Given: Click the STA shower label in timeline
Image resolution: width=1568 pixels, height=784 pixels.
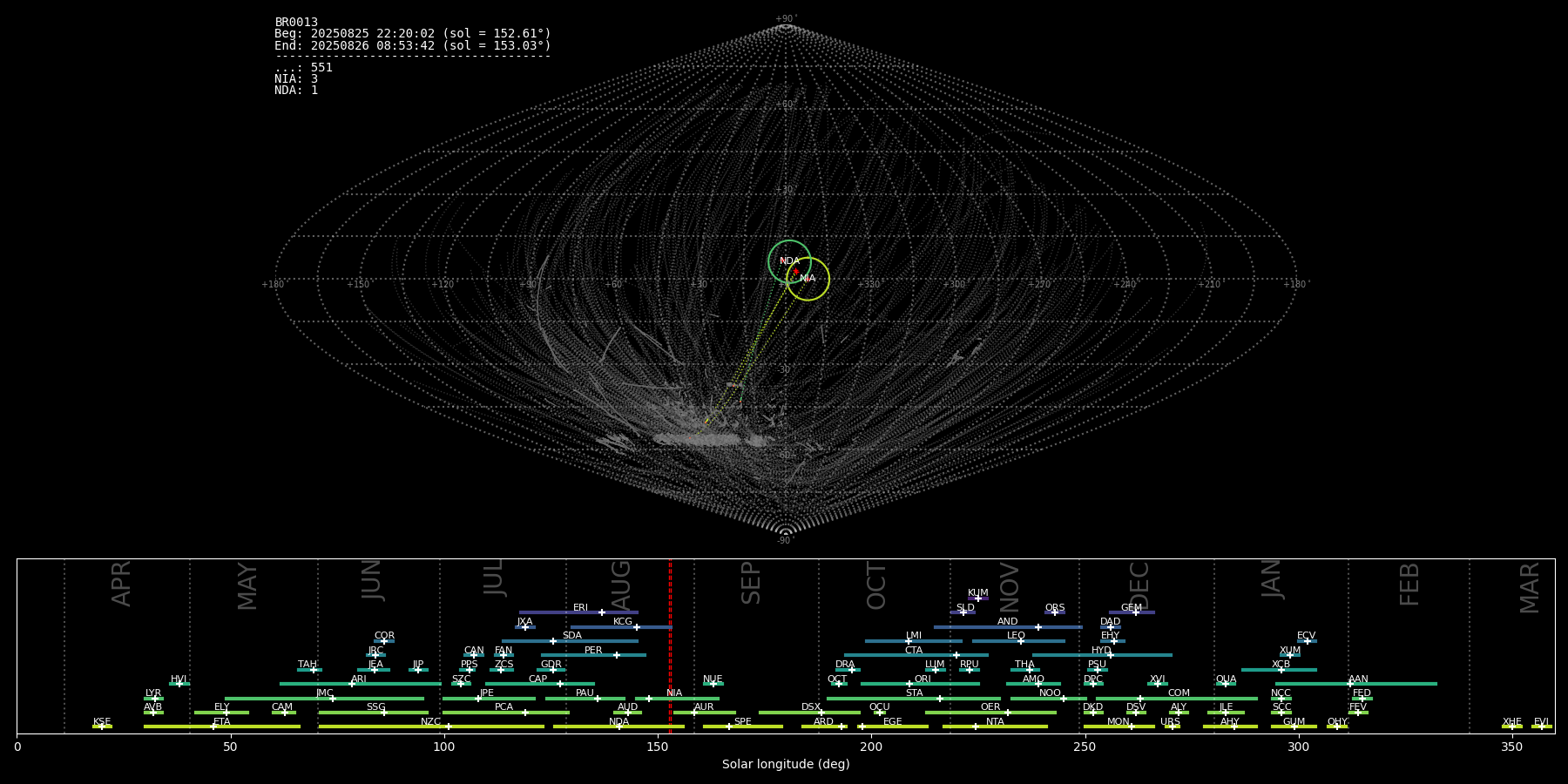Looking at the screenshot, I should (x=914, y=693).
